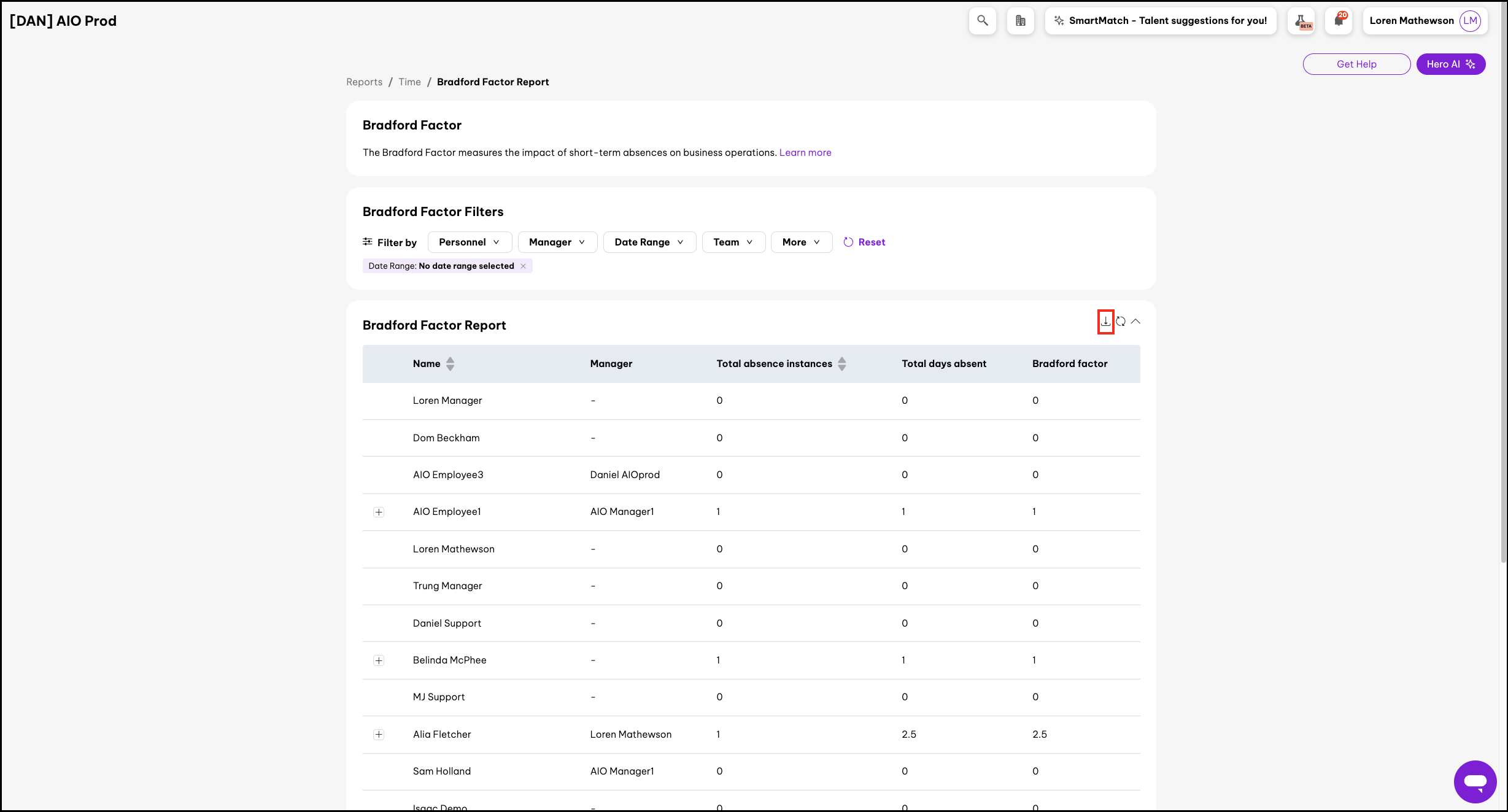Viewport: 1508px width, 812px height.
Task: Go to Time breadcrumb
Action: coord(409,82)
